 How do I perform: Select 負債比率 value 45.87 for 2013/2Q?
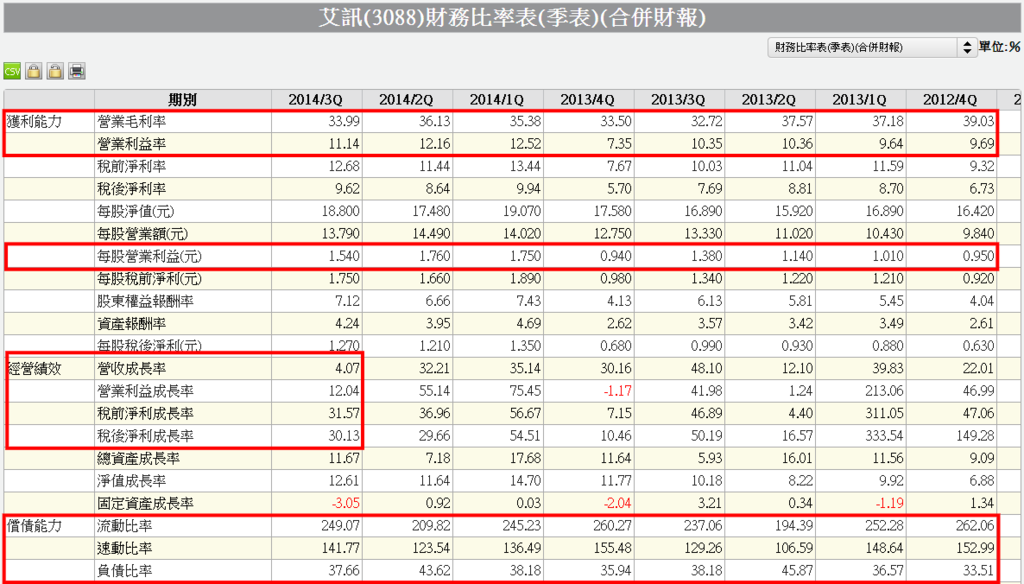coord(797,571)
